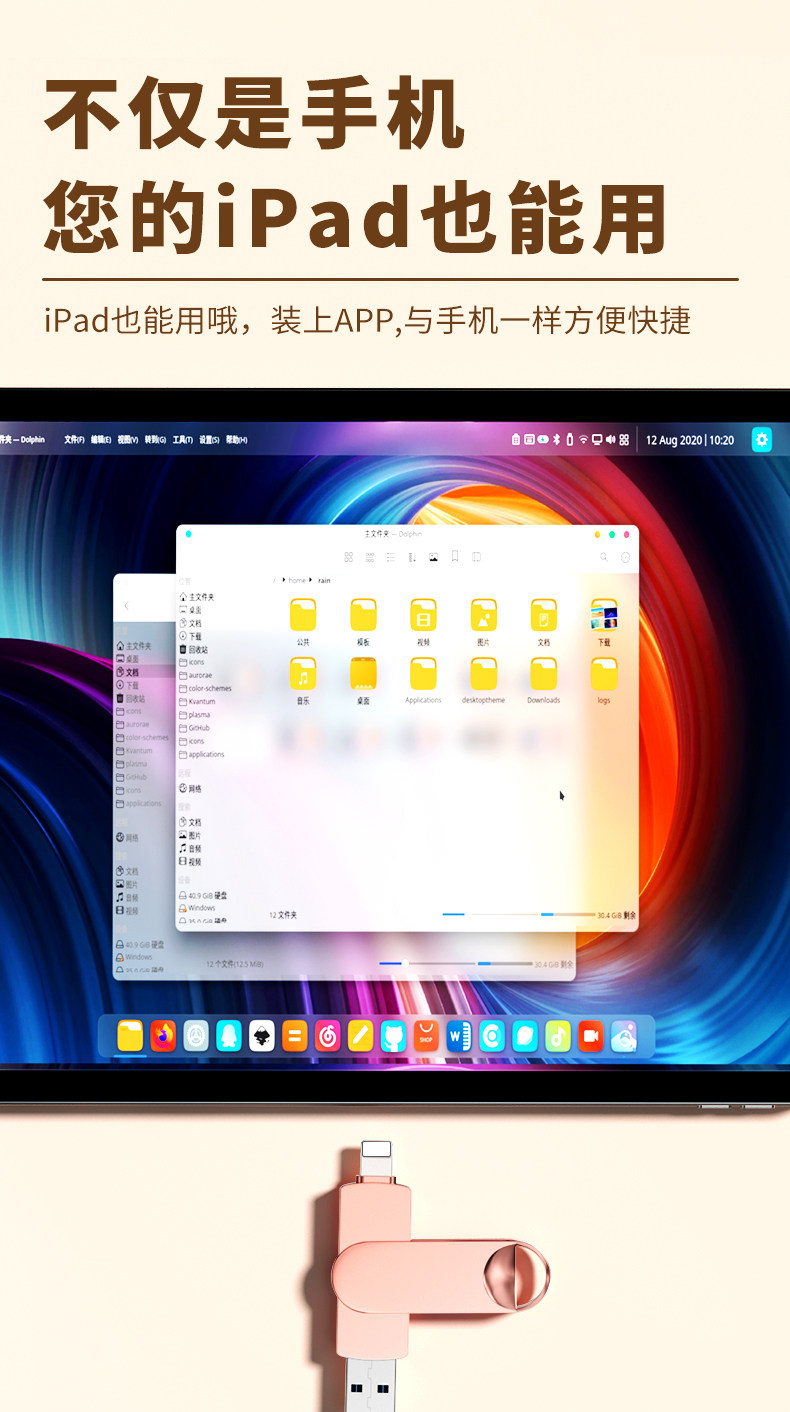Open 帮助(H) menu in the top bar
Viewport: 790px width, 1412px height.
click(236, 440)
